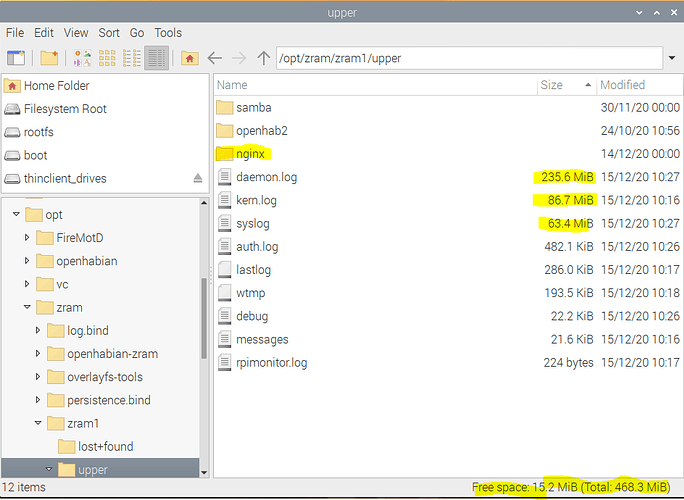The image size is (684, 500).
Task: Expand the openhabian tree node
Action: (x=27, y=260)
